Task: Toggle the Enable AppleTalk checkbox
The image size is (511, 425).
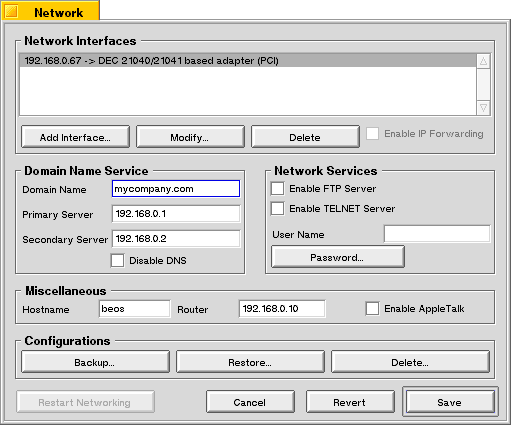Action: click(x=372, y=309)
